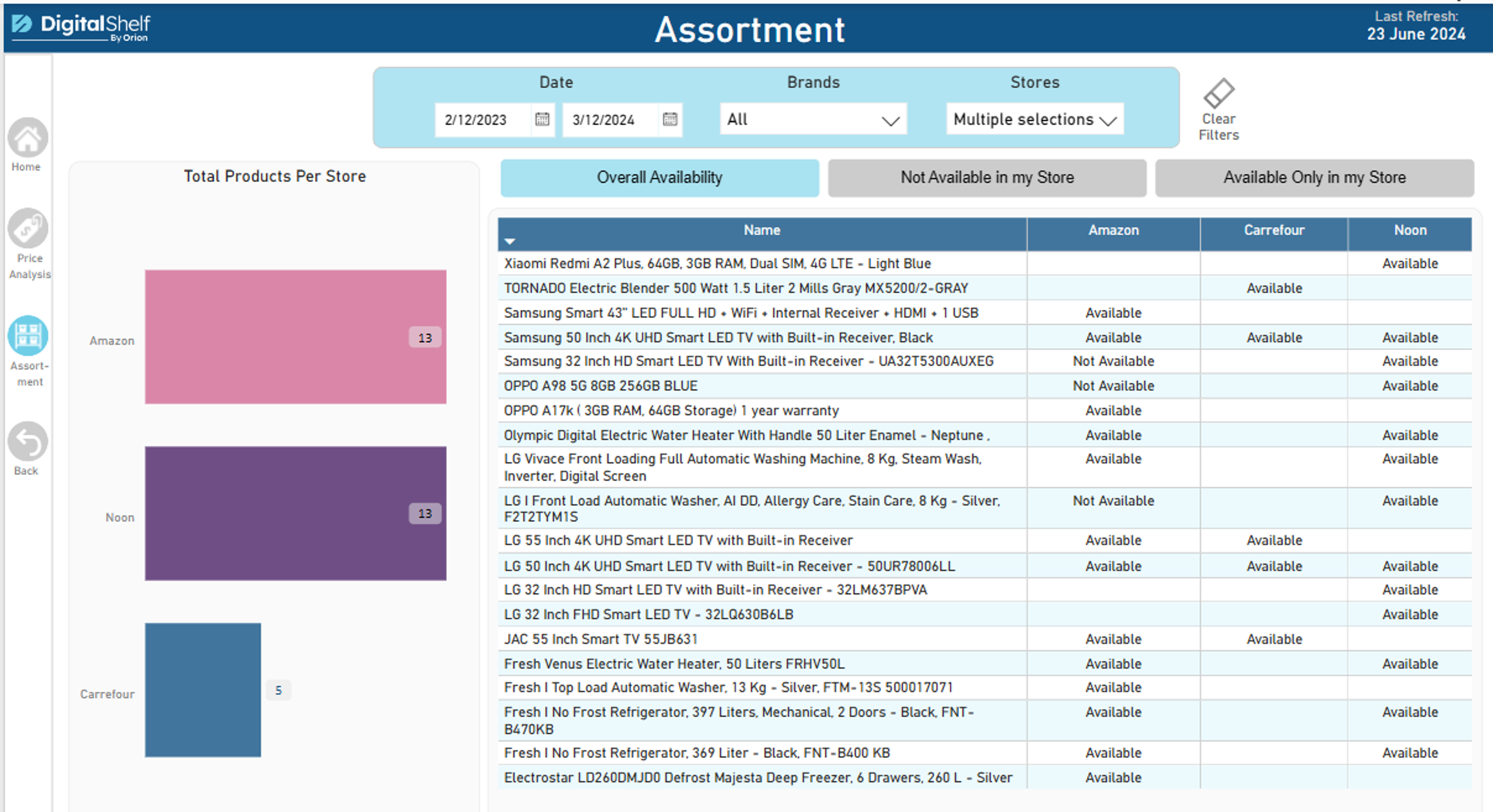This screenshot has height=812, width=1493.
Task: Click the blue Carrefour bar
Action: point(203,690)
